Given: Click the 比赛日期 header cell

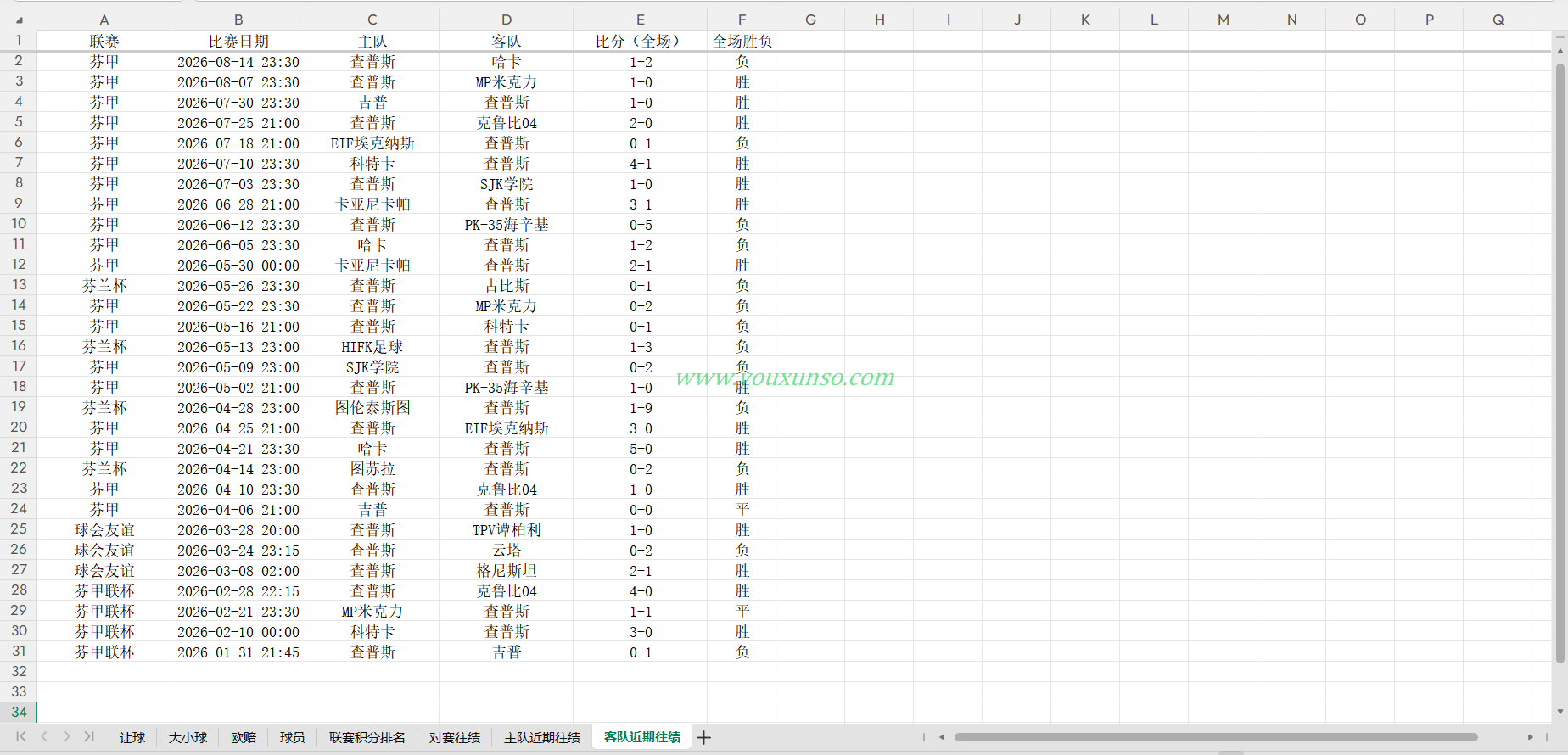Looking at the screenshot, I should click(x=238, y=41).
